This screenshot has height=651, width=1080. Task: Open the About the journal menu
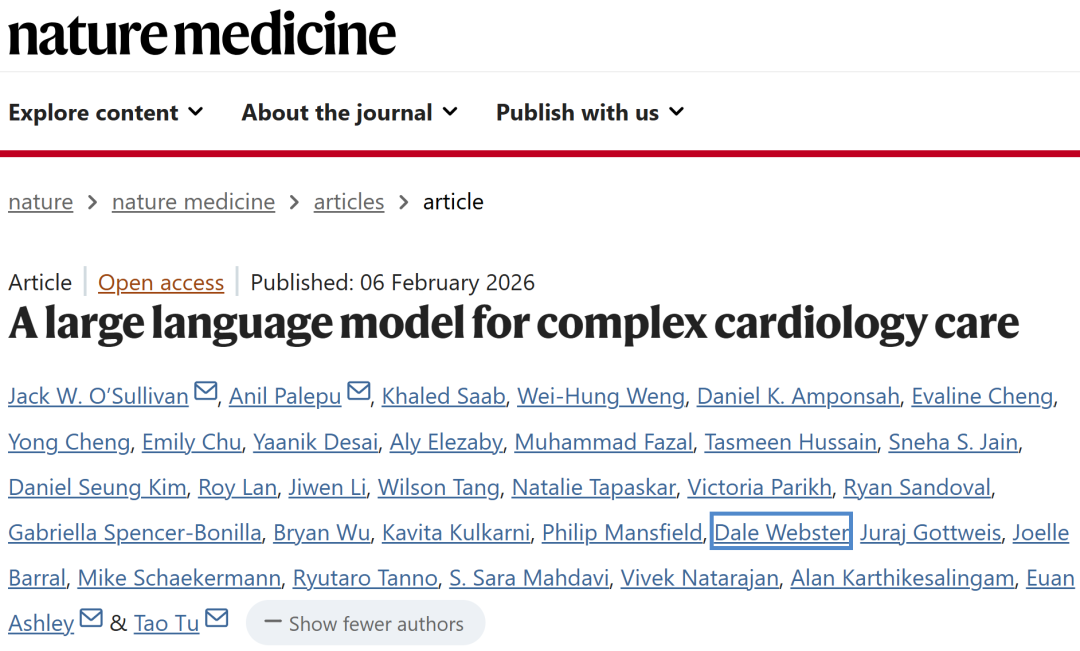pyautogui.click(x=349, y=113)
